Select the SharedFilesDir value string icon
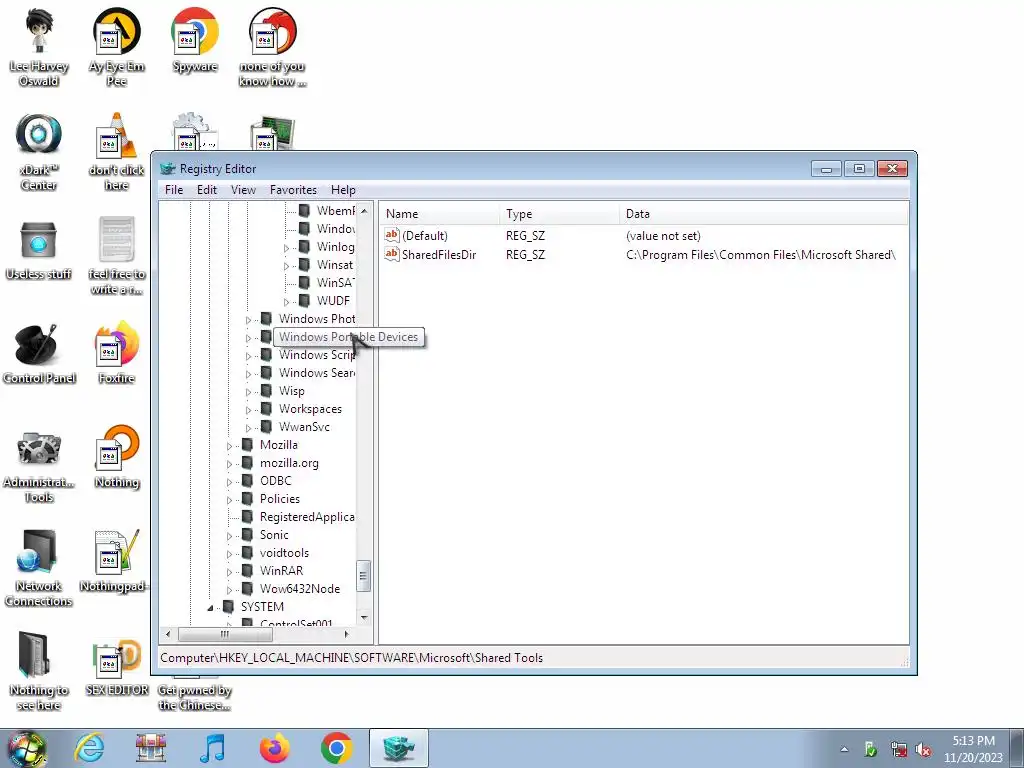Image resolution: width=1024 pixels, height=768 pixels. [x=392, y=254]
